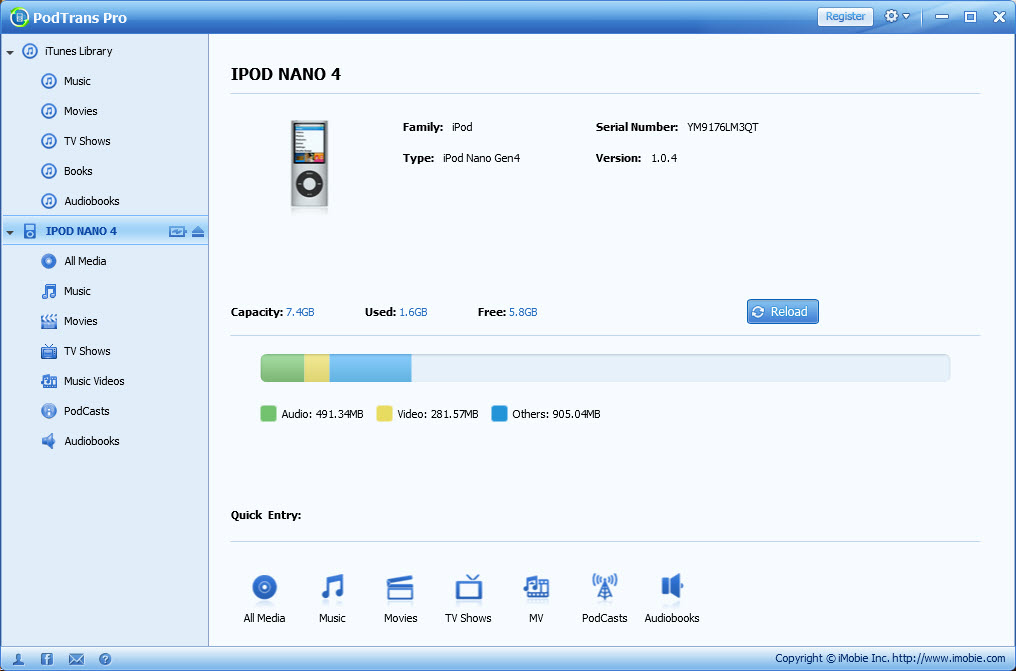The height and width of the screenshot is (671, 1016).
Task: Select Music Videos in the device sidebar
Action: [93, 381]
